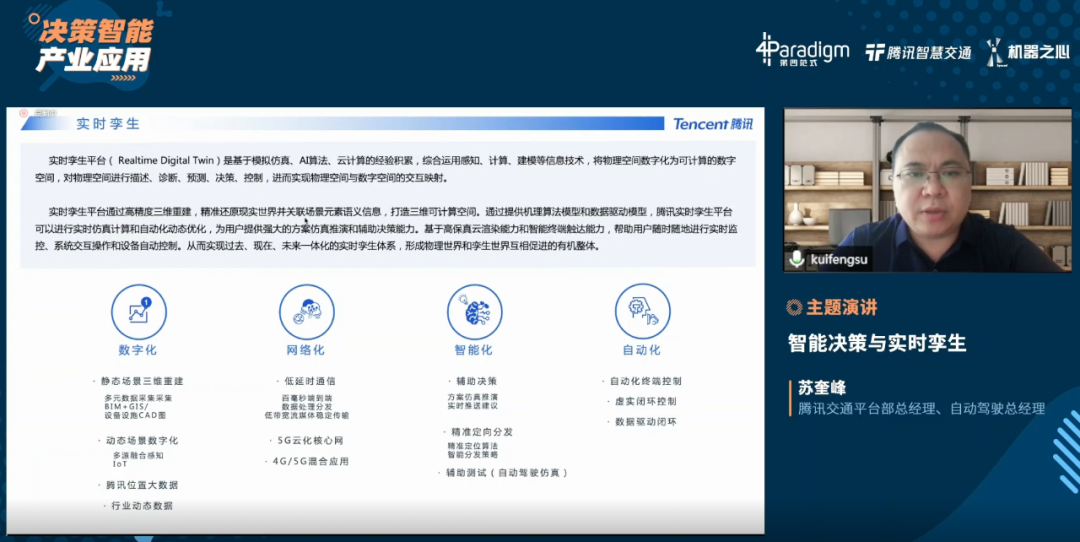Select the 实时孪生 slide header
The image size is (1080, 542).
(x=108, y=124)
